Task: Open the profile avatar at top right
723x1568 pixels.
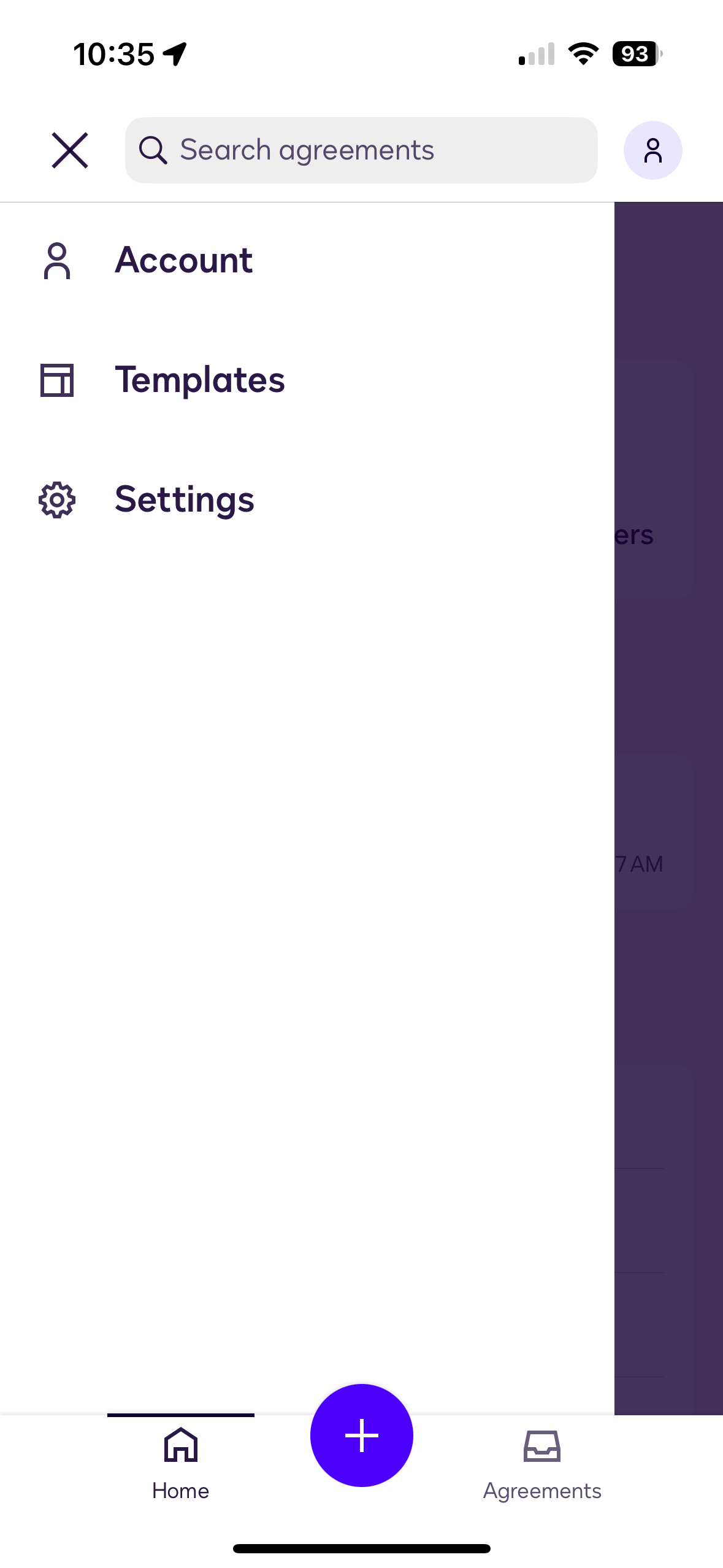Action: pyautogui.click(x=652, y=150)
